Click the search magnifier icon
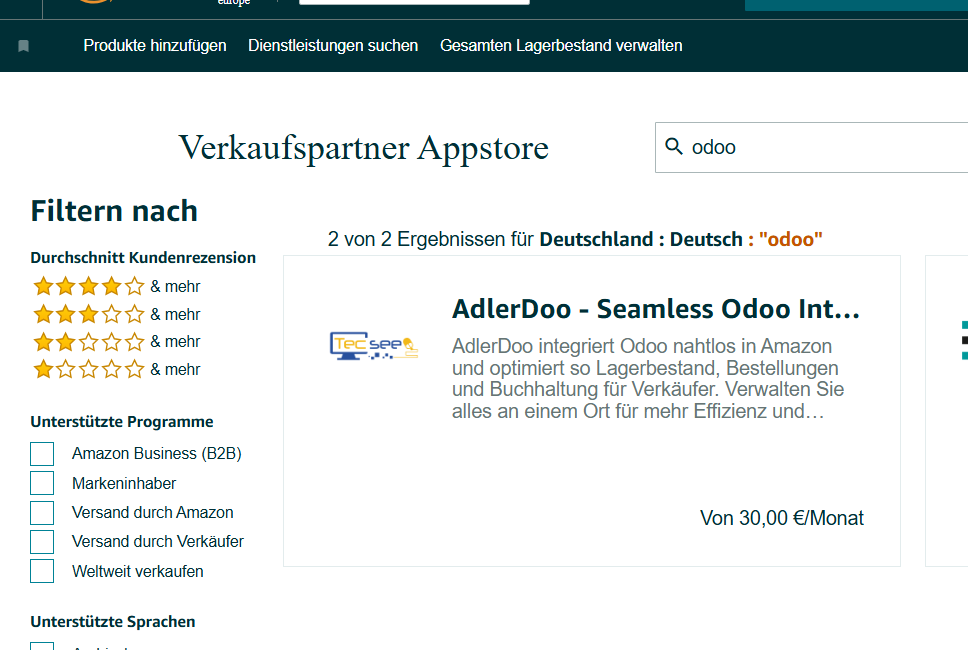Viewport: 968px width, 650px height. [x=674, y=147]
